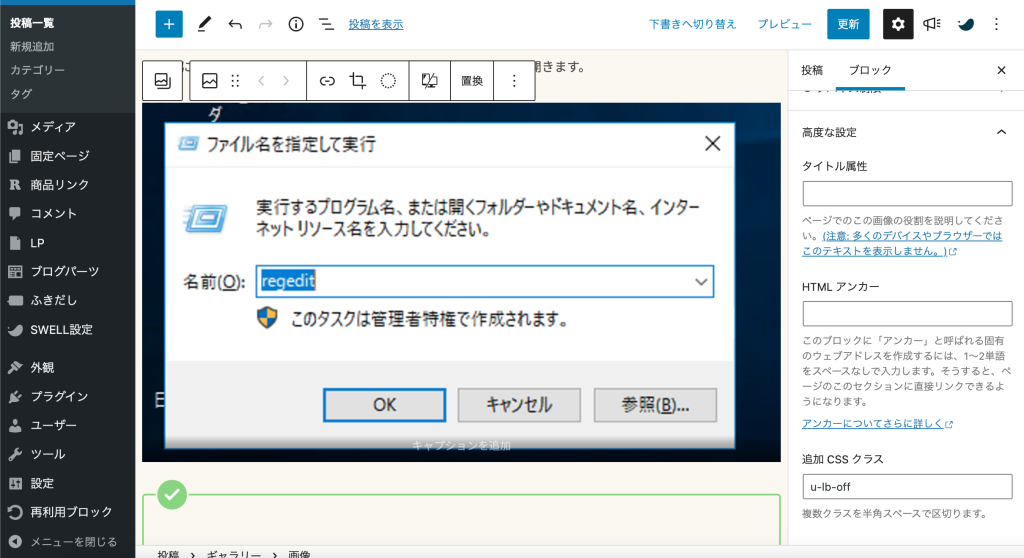Click the プレビュー button
Image resolution: width=1024 pixels, height=558 pixels.
[784, 24]
